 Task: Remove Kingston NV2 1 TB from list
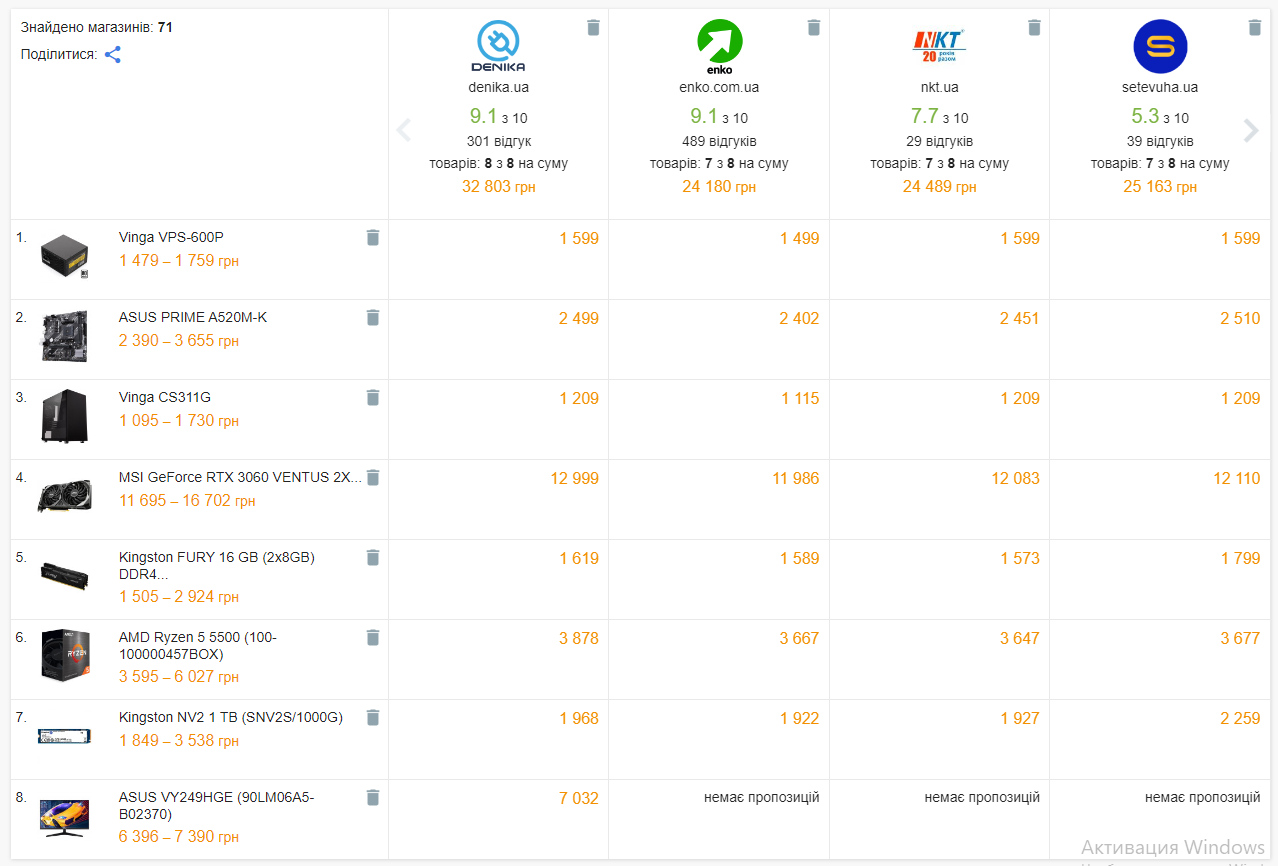point(373,717)
